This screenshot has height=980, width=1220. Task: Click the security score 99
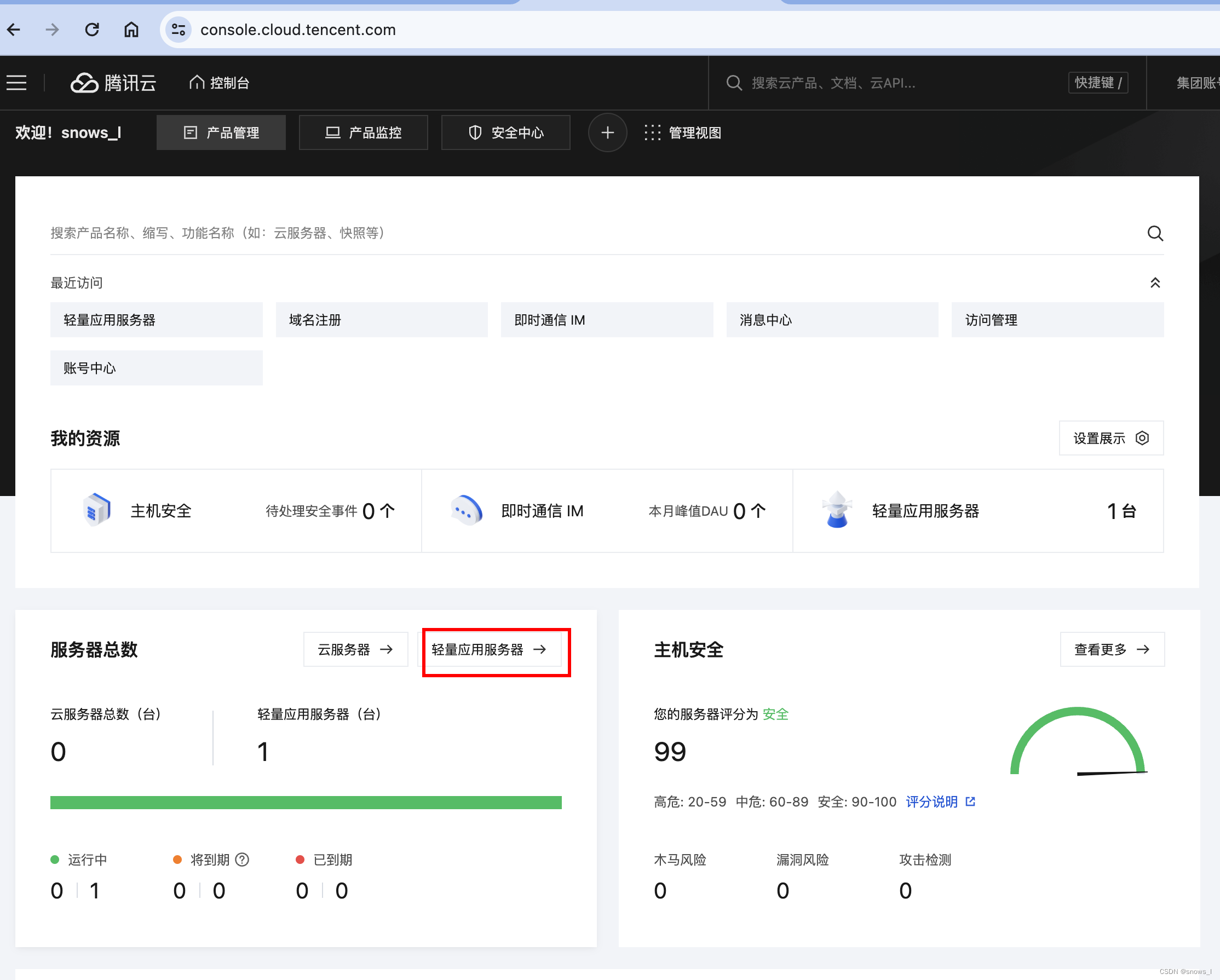click(670, 752)
